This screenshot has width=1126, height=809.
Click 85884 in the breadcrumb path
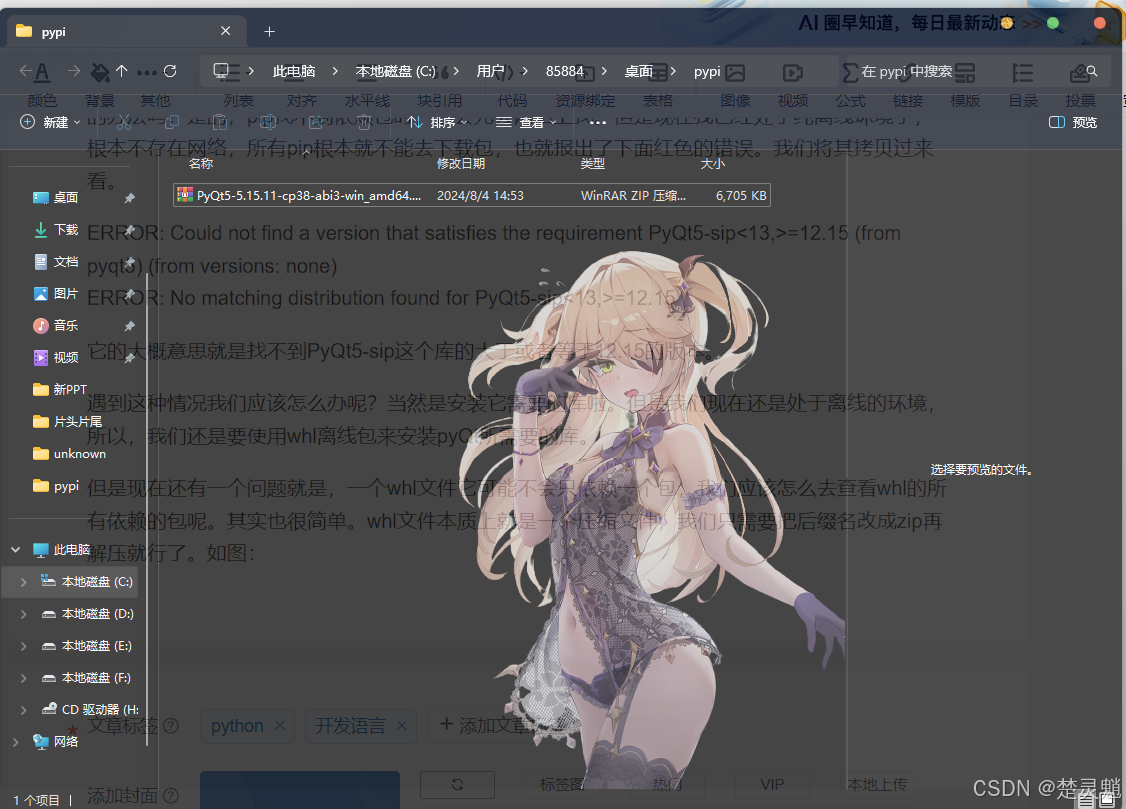coord(564,71)
